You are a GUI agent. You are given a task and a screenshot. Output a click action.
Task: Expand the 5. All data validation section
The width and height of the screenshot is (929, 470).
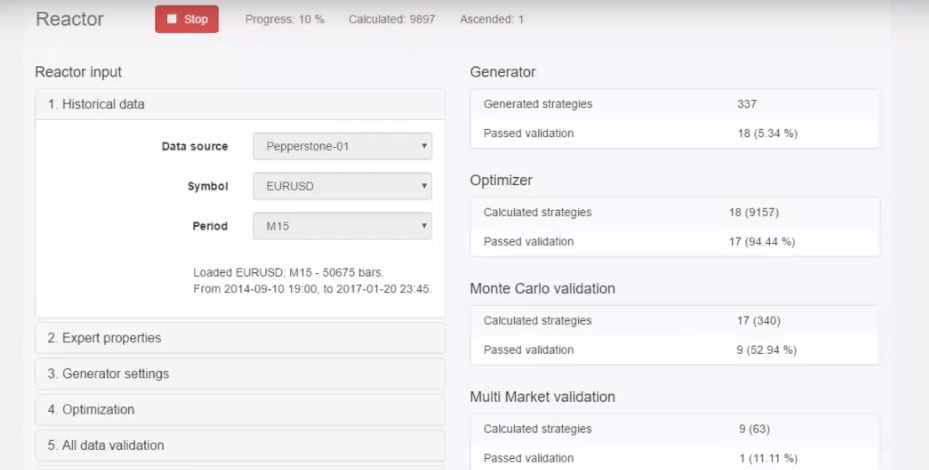pos(240,445)
